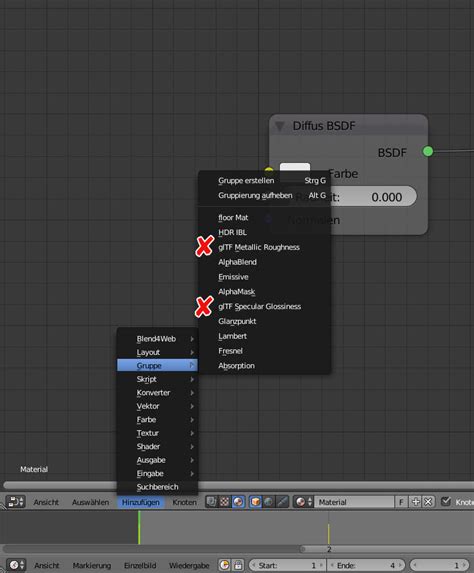Open the Knoten menu
Image resolution: width=474 pixels, height=573 pixels.
click(x=184, y=502)
